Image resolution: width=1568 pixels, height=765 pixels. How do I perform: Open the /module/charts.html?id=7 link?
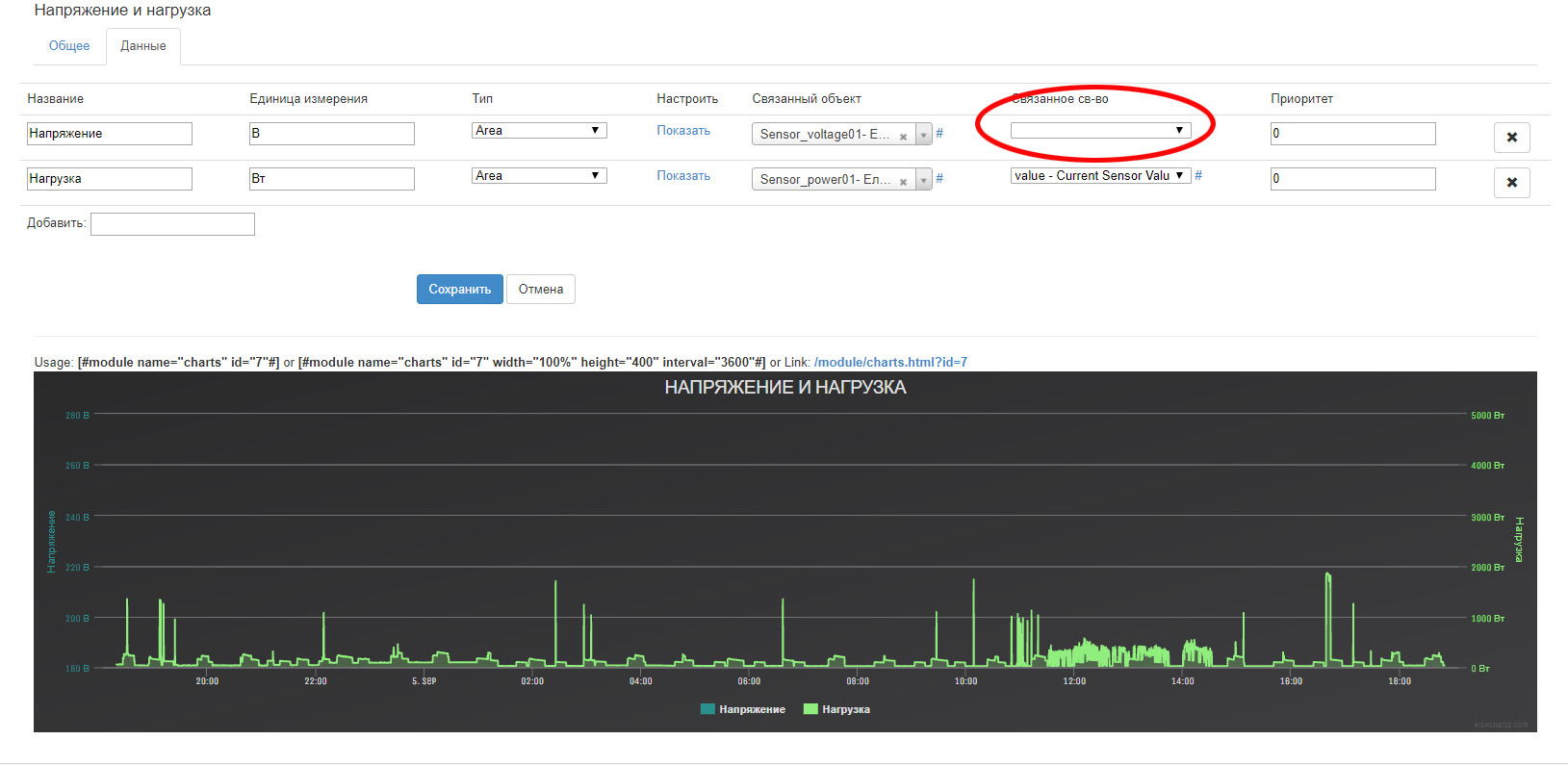click(890, 363)
